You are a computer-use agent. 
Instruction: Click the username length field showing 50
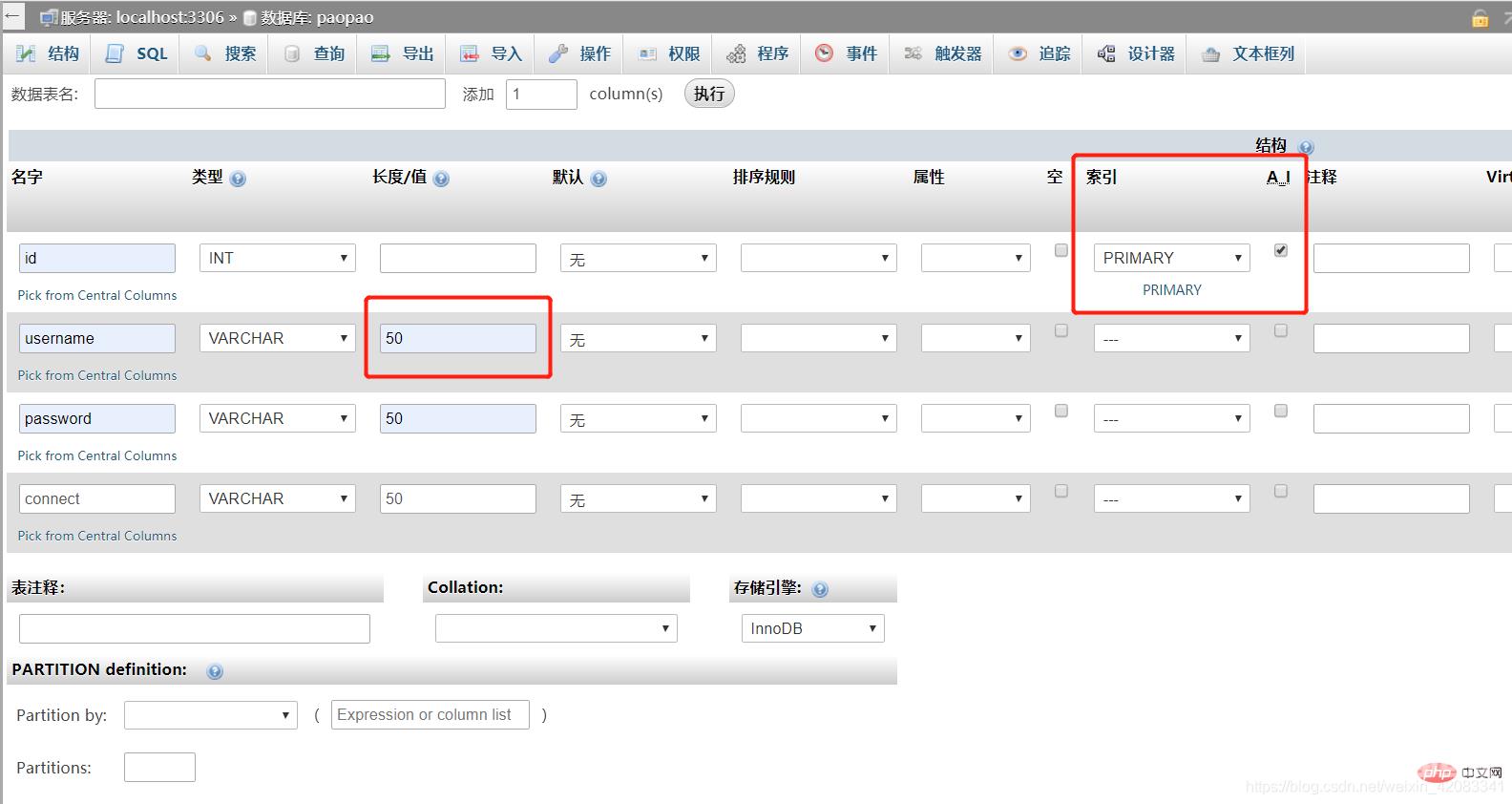[457, 338]
